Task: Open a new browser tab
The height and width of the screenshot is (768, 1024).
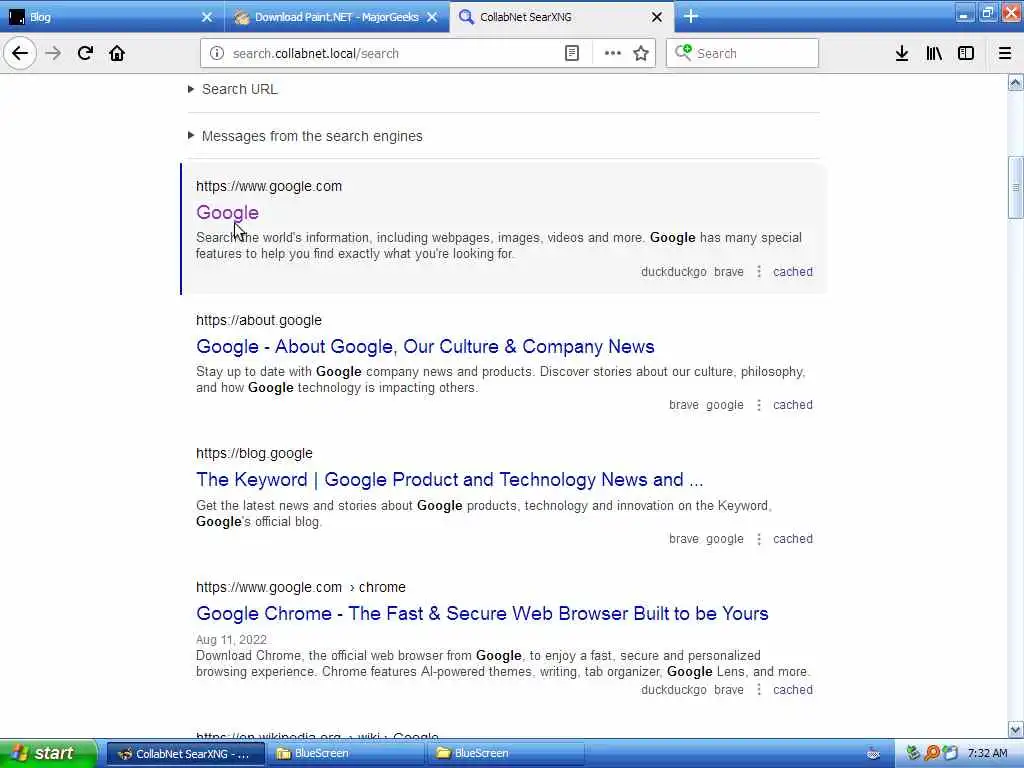Action: tap(691, 16)
